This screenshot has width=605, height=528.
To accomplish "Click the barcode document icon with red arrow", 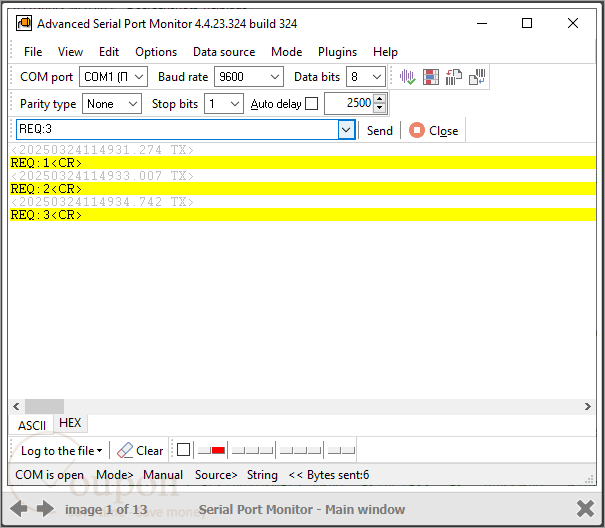I will click(x=454, y=77).
